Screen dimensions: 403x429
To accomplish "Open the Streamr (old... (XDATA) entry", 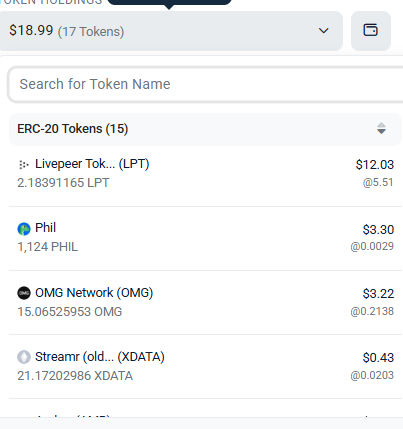I will (205, 366).
